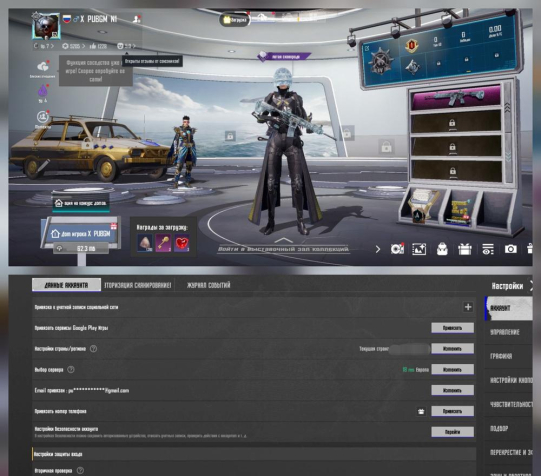The height and width of the screenshot is (476, 541).
Task: Click the player skull avatar
Action: point(46,26)
